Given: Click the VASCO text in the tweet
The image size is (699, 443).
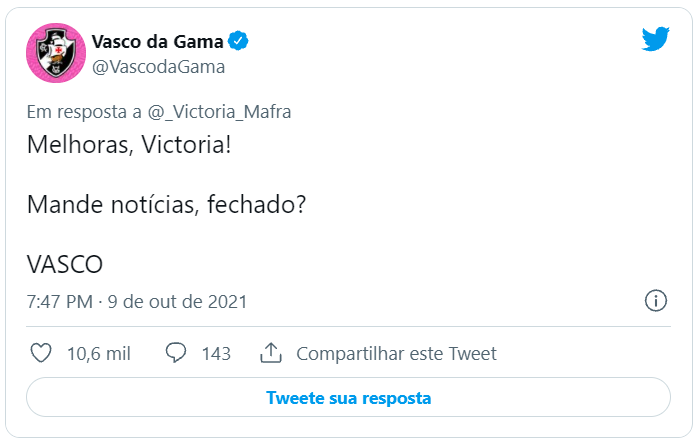Looking at the screenshot, I should pos(65,264).
